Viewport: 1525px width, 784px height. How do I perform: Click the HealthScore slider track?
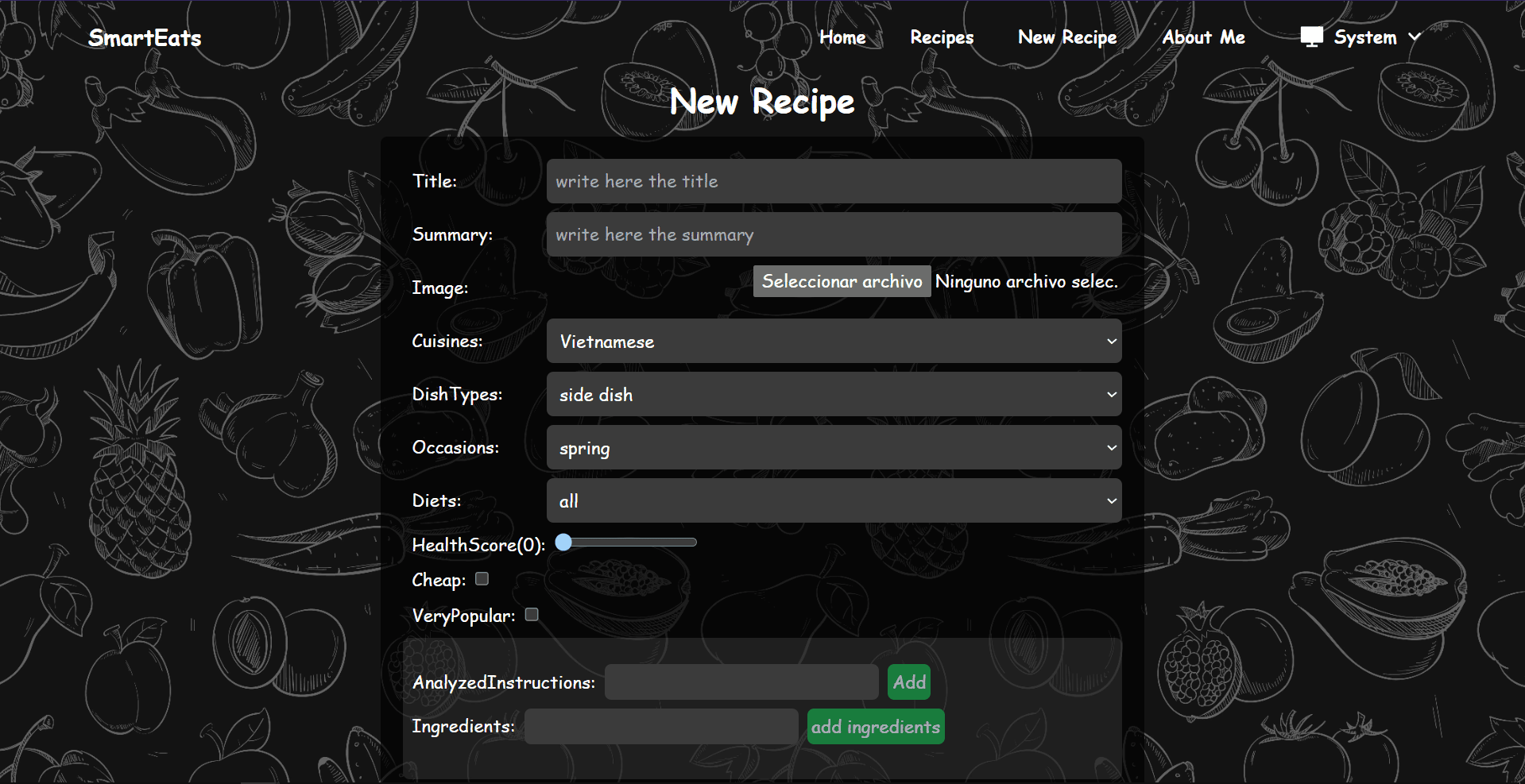click(x=629, y=543)
